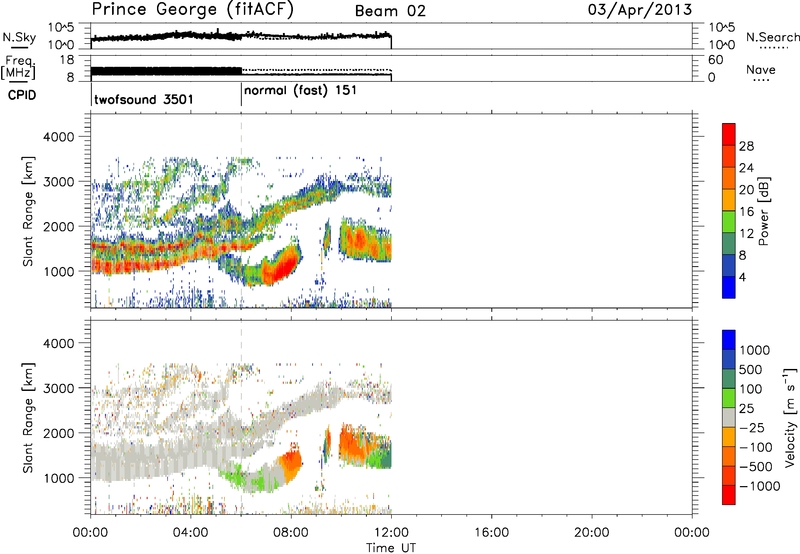This screenshot has width=800, height=554.
Task: Click the 'N.Search' legend label
Action: [x=772, y=37]
